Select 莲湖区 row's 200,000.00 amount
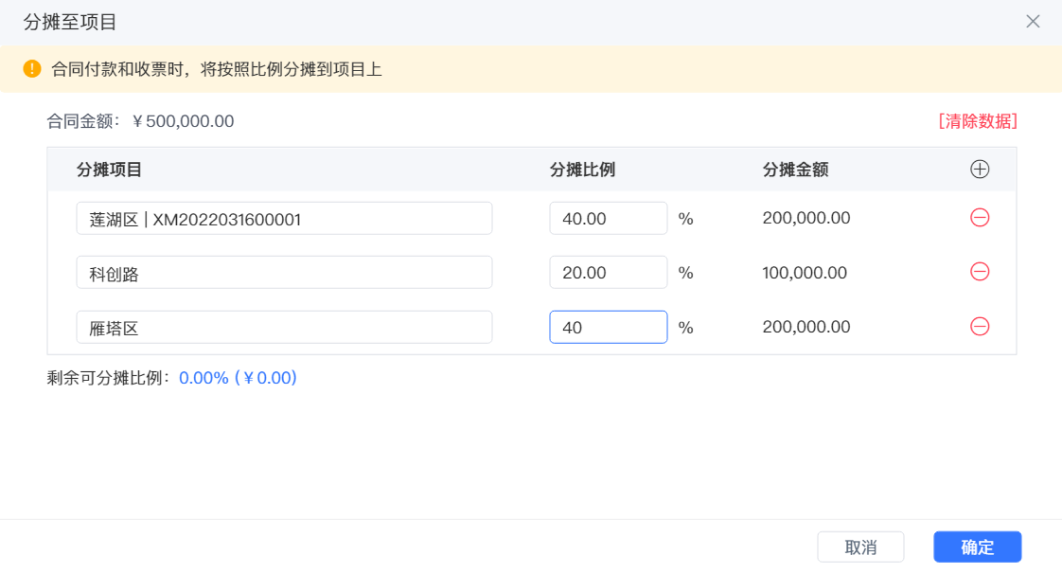 [x=806, y=218]
